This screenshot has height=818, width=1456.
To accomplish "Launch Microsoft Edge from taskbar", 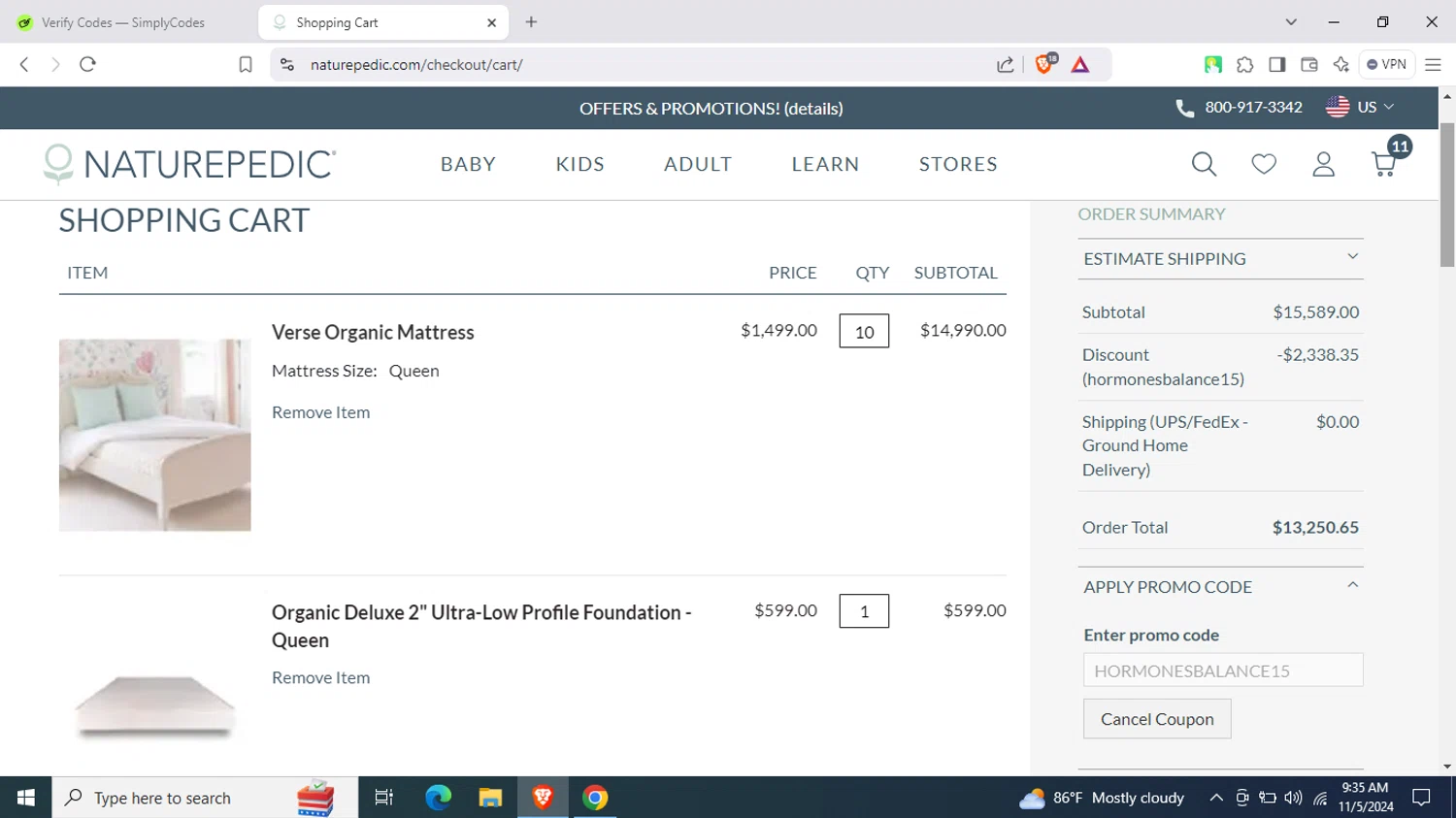I will click(438, 798).
